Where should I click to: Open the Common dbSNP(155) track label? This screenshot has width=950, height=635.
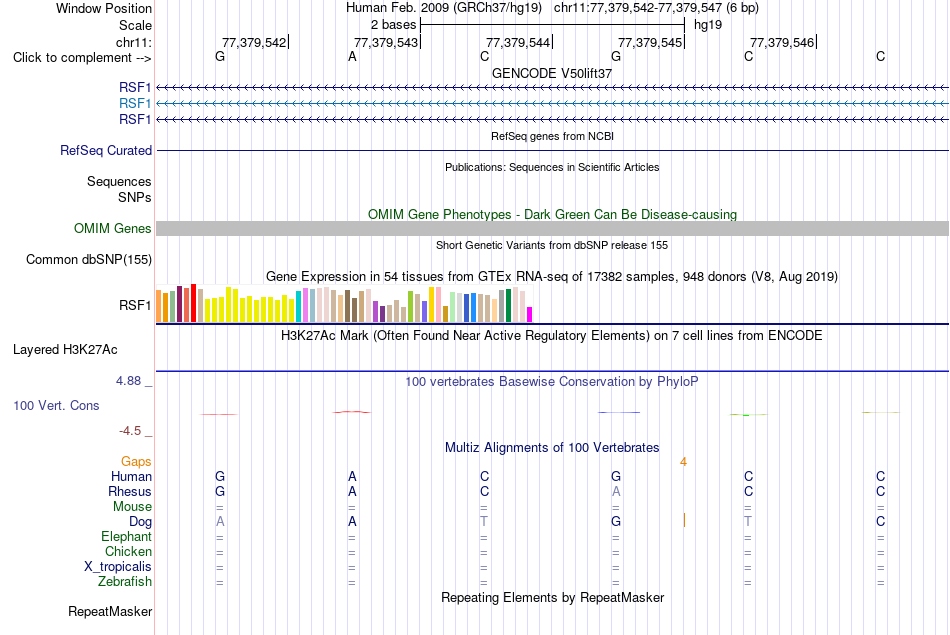[89, 259]
